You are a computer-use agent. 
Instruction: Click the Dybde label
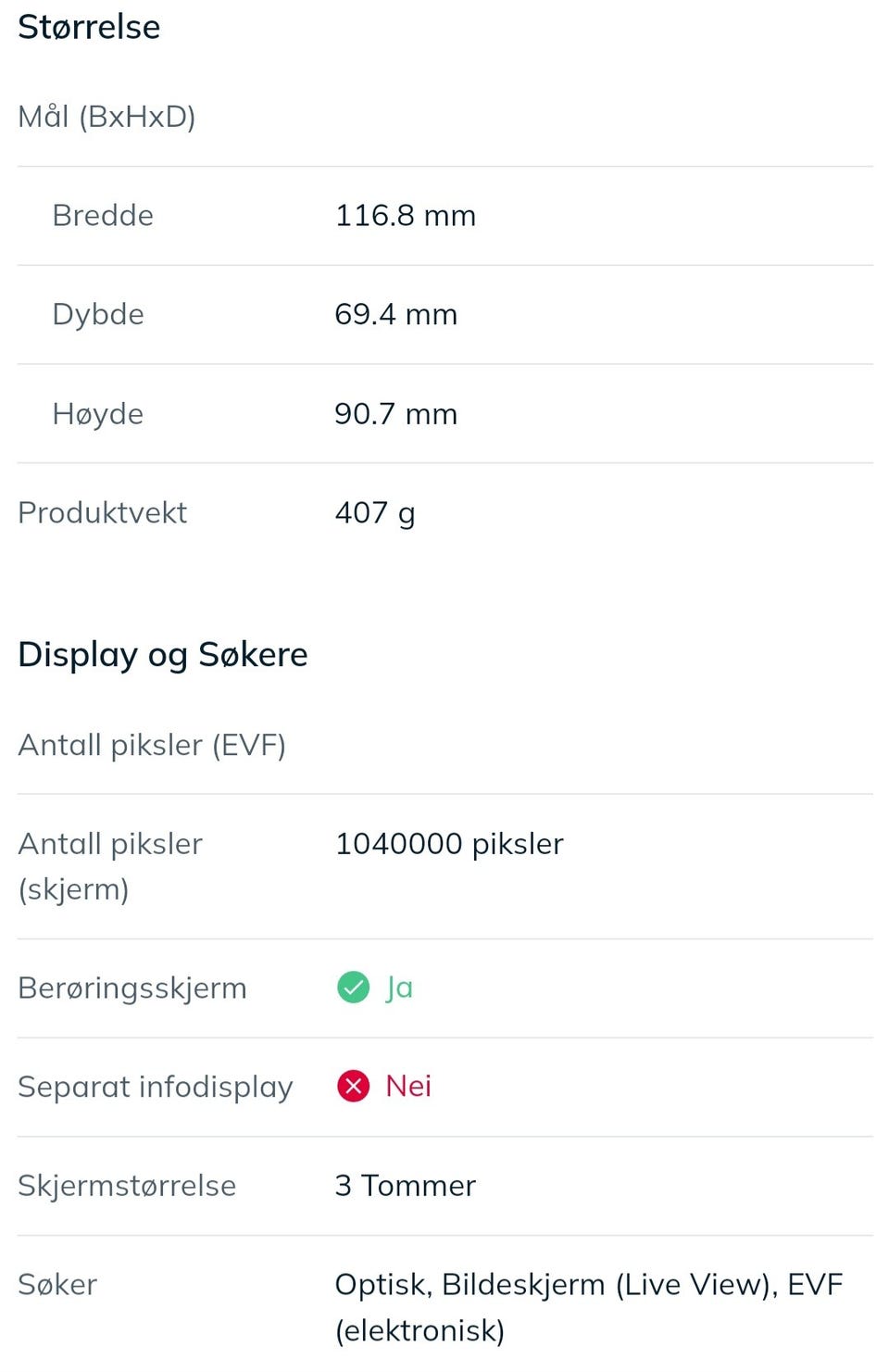pyautogui.click(x=98, y=314)
